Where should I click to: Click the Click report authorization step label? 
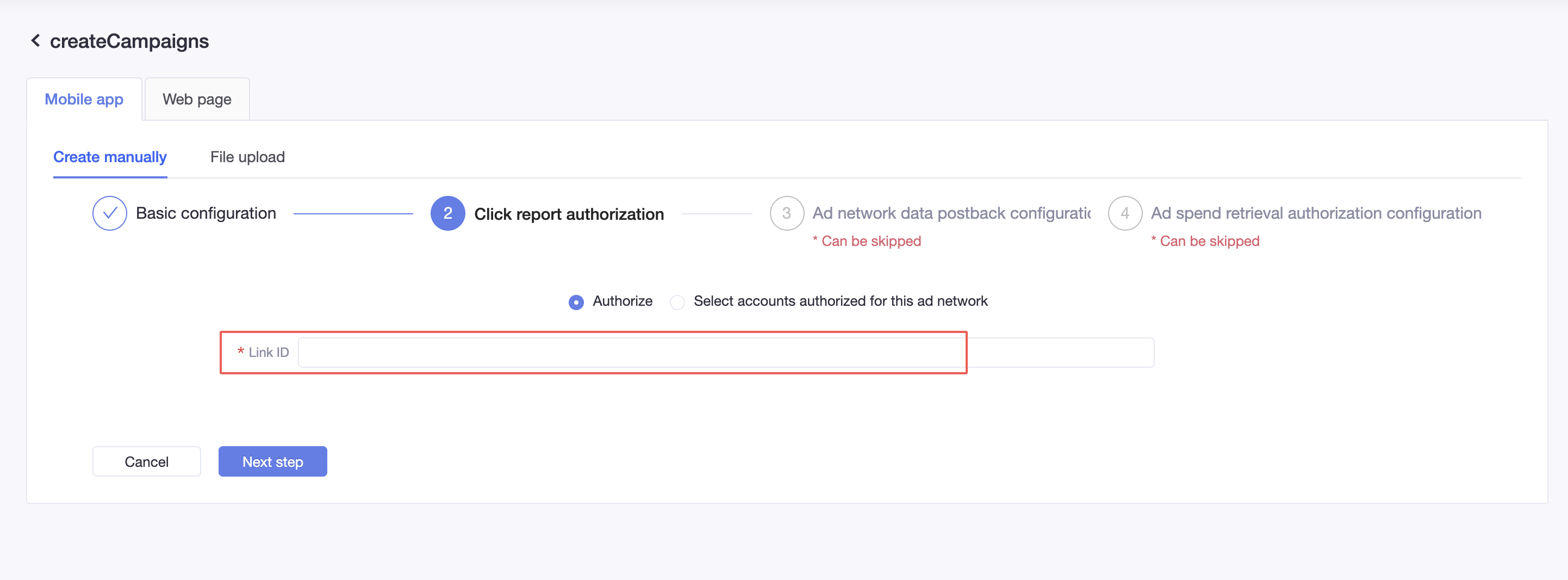point(569,214)
